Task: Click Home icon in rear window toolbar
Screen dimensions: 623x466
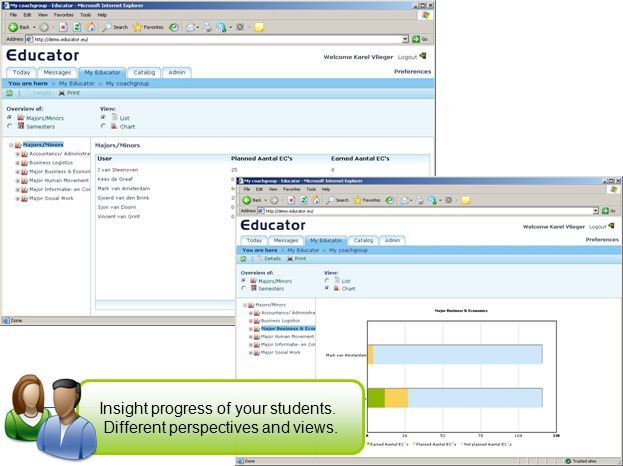Action: (x=91, y=27)
